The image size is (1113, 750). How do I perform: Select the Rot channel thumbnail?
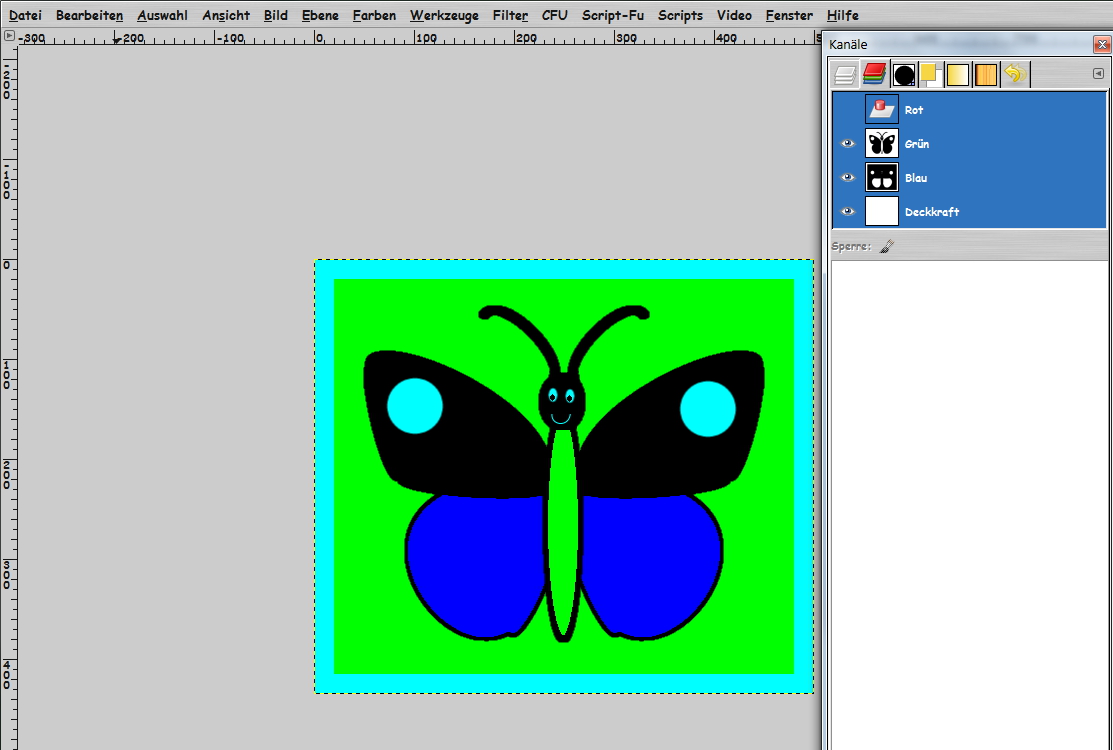[882, 110]
